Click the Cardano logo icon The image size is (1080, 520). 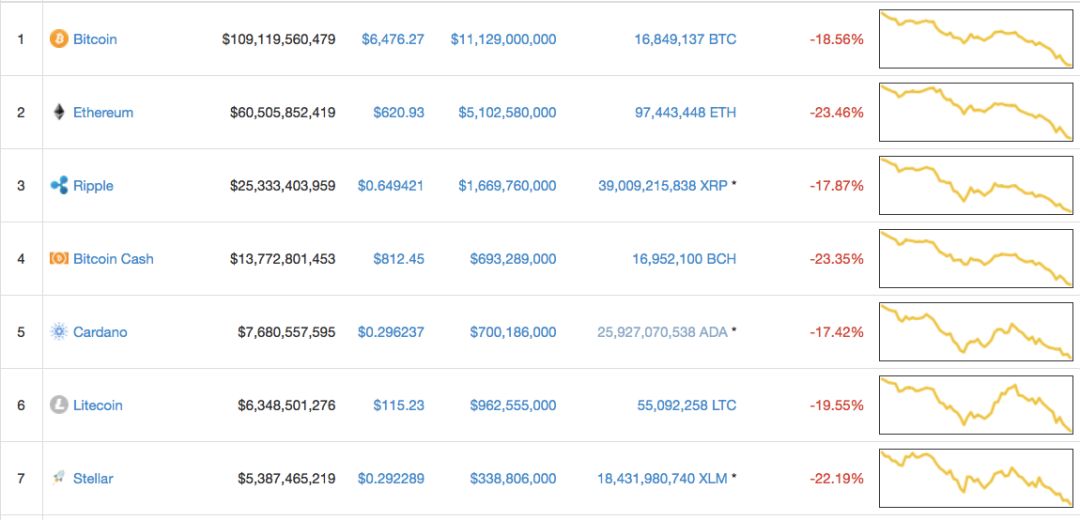[59, 331]
